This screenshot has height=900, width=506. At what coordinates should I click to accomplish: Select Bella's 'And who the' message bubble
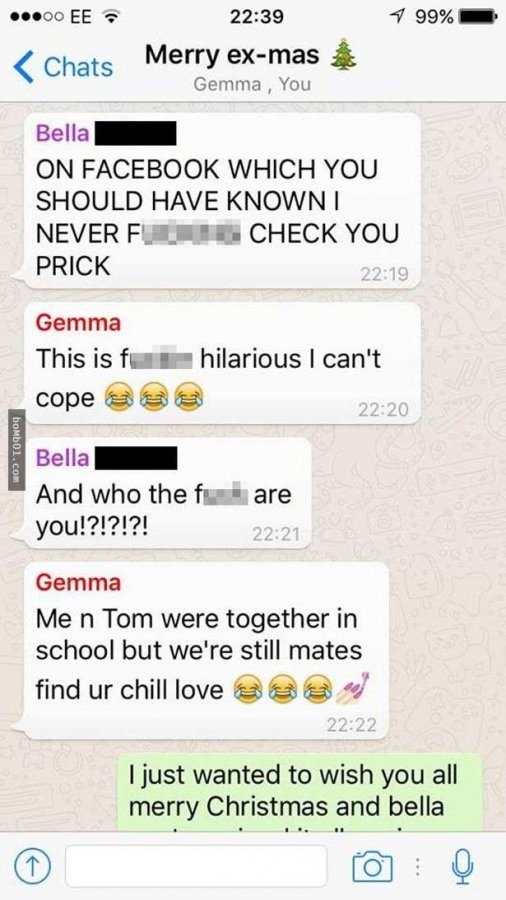click(168, 492)
